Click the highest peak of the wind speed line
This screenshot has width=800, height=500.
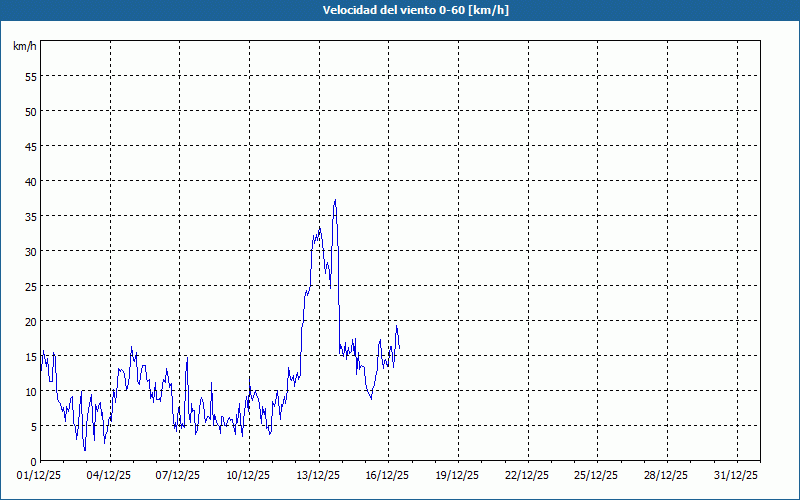pyautogui.click(x=335, y=200)
